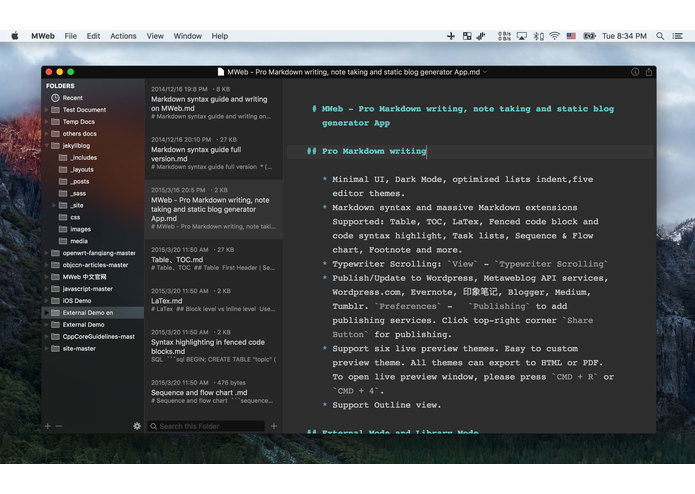Open the Apple menu
Image resolution: width=695 pixels, height=494 pixels.
[15, 36]
